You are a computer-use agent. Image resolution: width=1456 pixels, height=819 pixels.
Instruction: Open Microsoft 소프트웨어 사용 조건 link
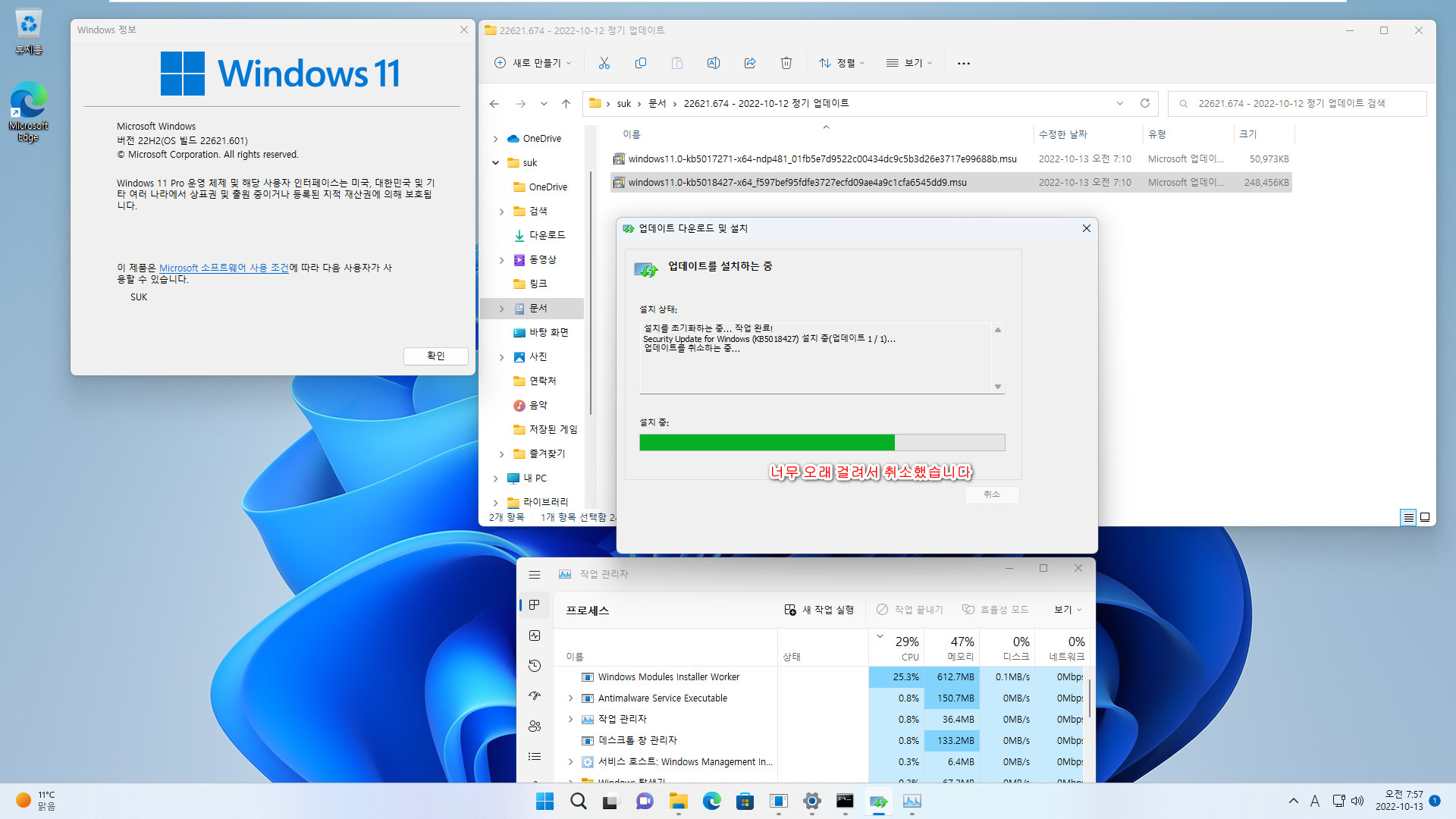pos(224,268)
